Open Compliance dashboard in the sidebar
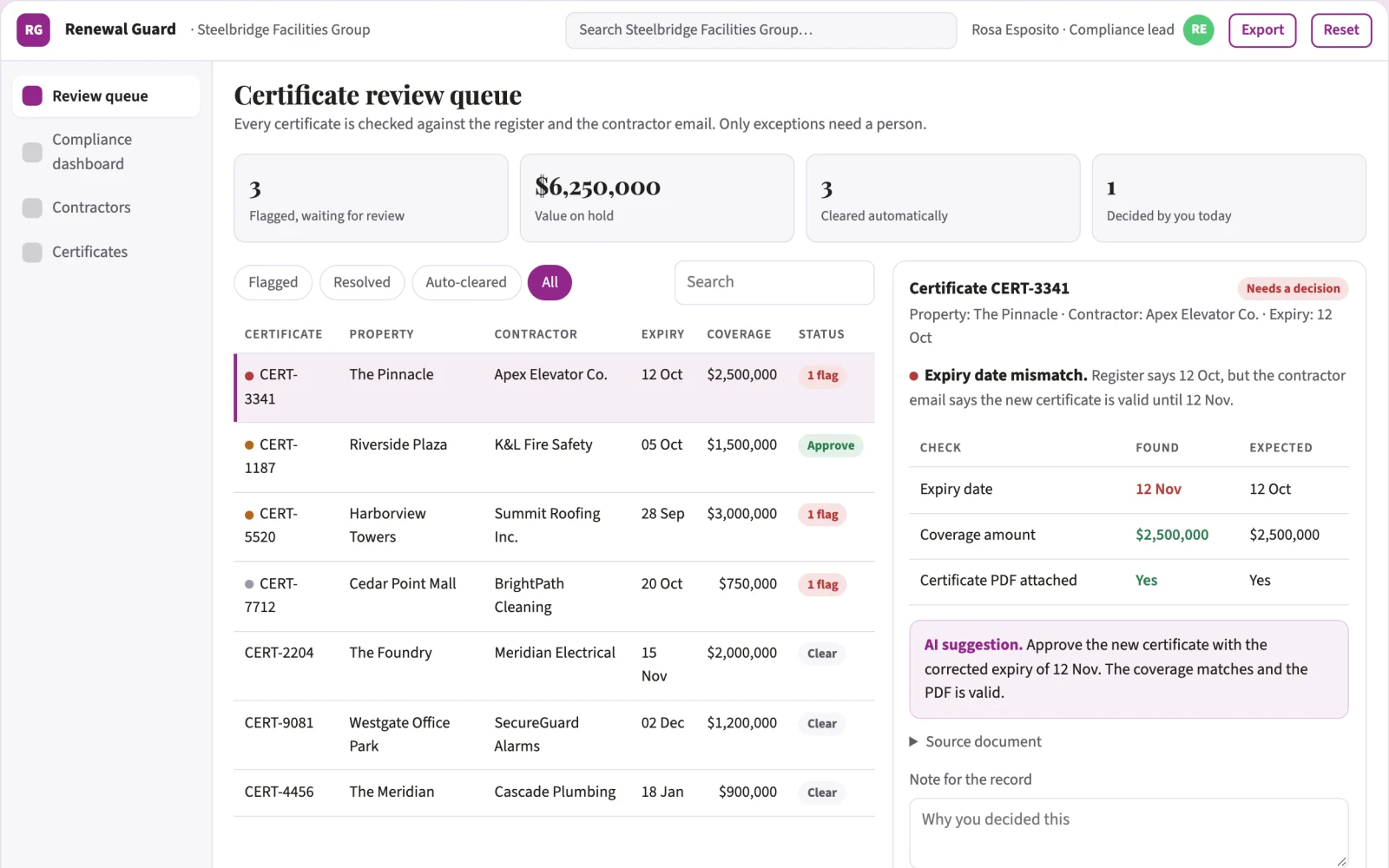 tap(106, 152)
